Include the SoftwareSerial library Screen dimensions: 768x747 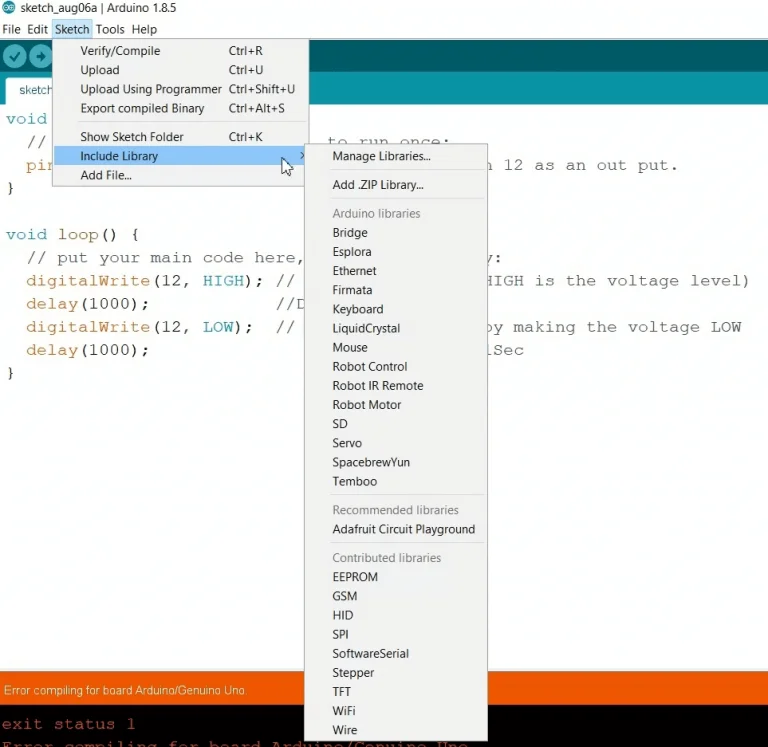pos(396,653)
